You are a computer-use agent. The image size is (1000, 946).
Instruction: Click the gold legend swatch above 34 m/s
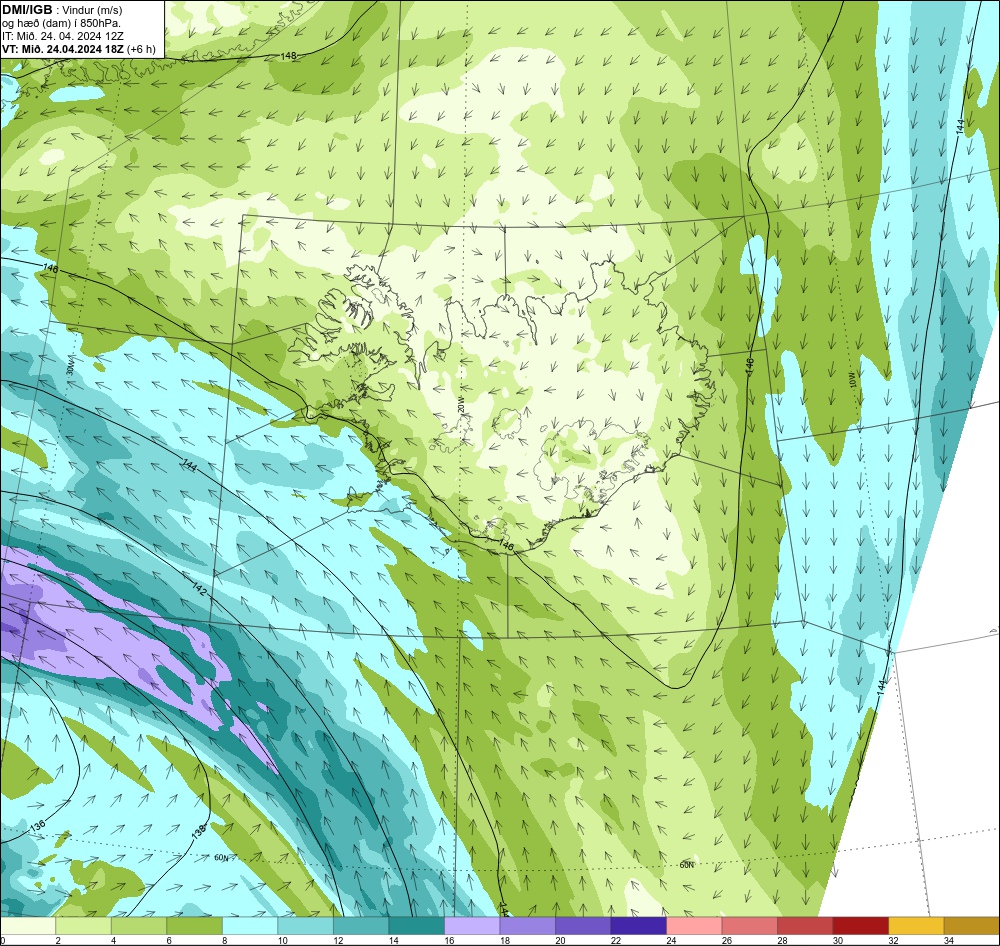[x=971, y=926]
